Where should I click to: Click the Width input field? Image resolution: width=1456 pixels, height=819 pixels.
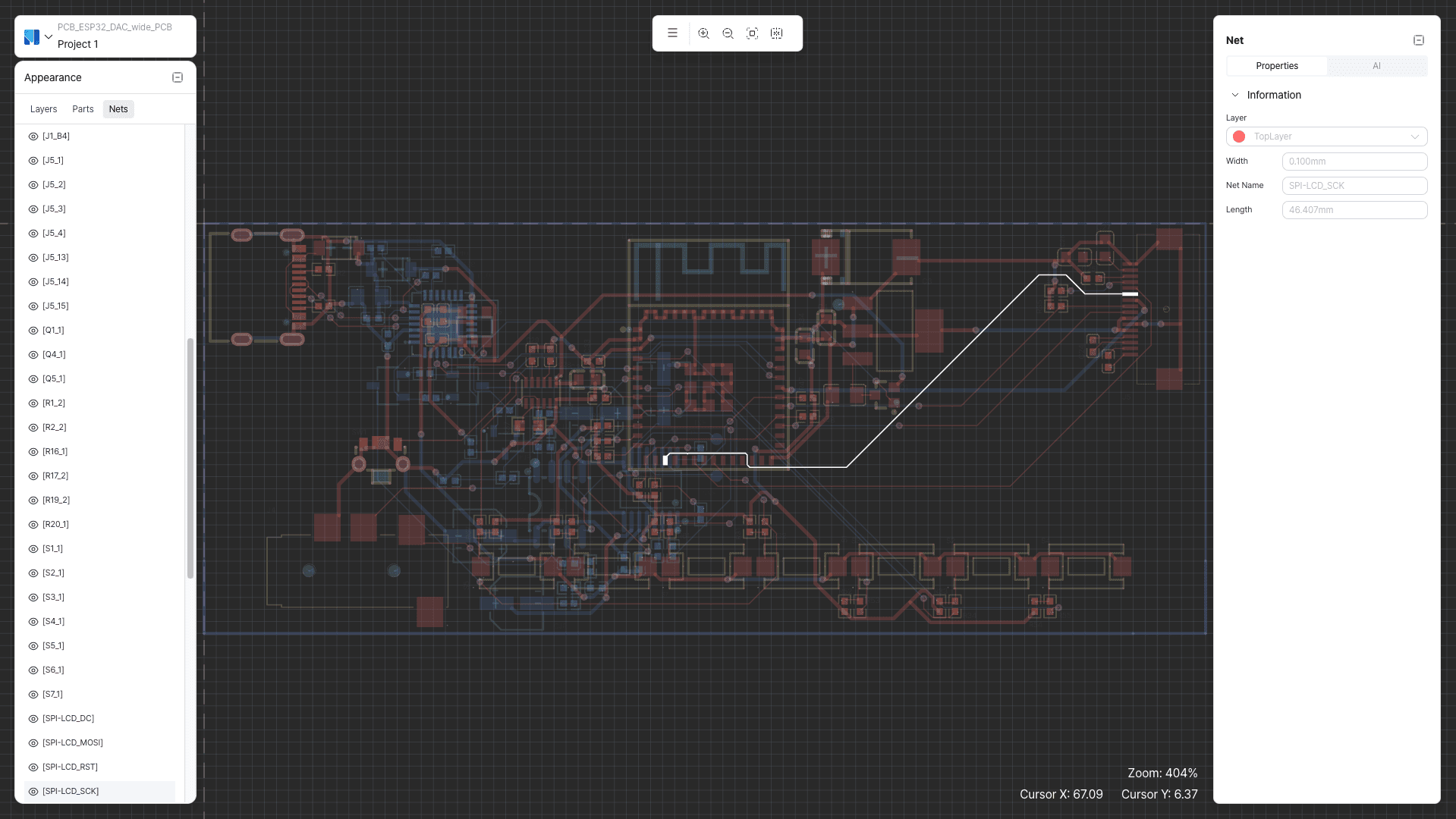click(x=1354, y=162)
